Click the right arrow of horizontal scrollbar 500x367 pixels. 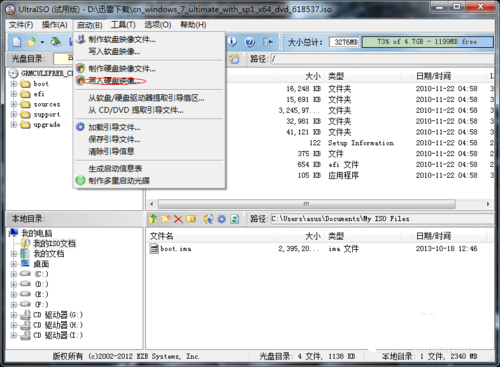coord(488,204)
